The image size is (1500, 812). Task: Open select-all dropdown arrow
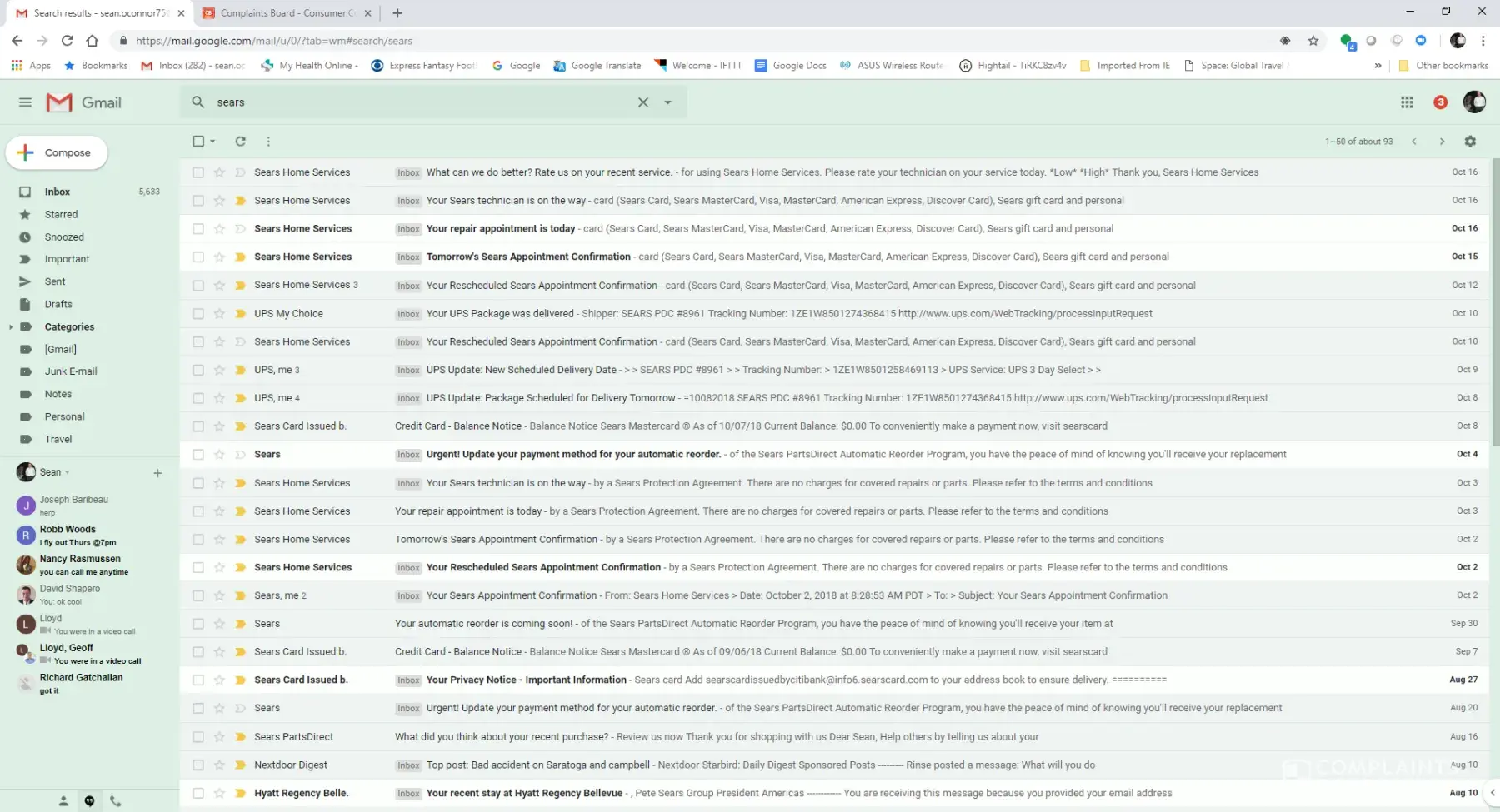coord(212,142)
